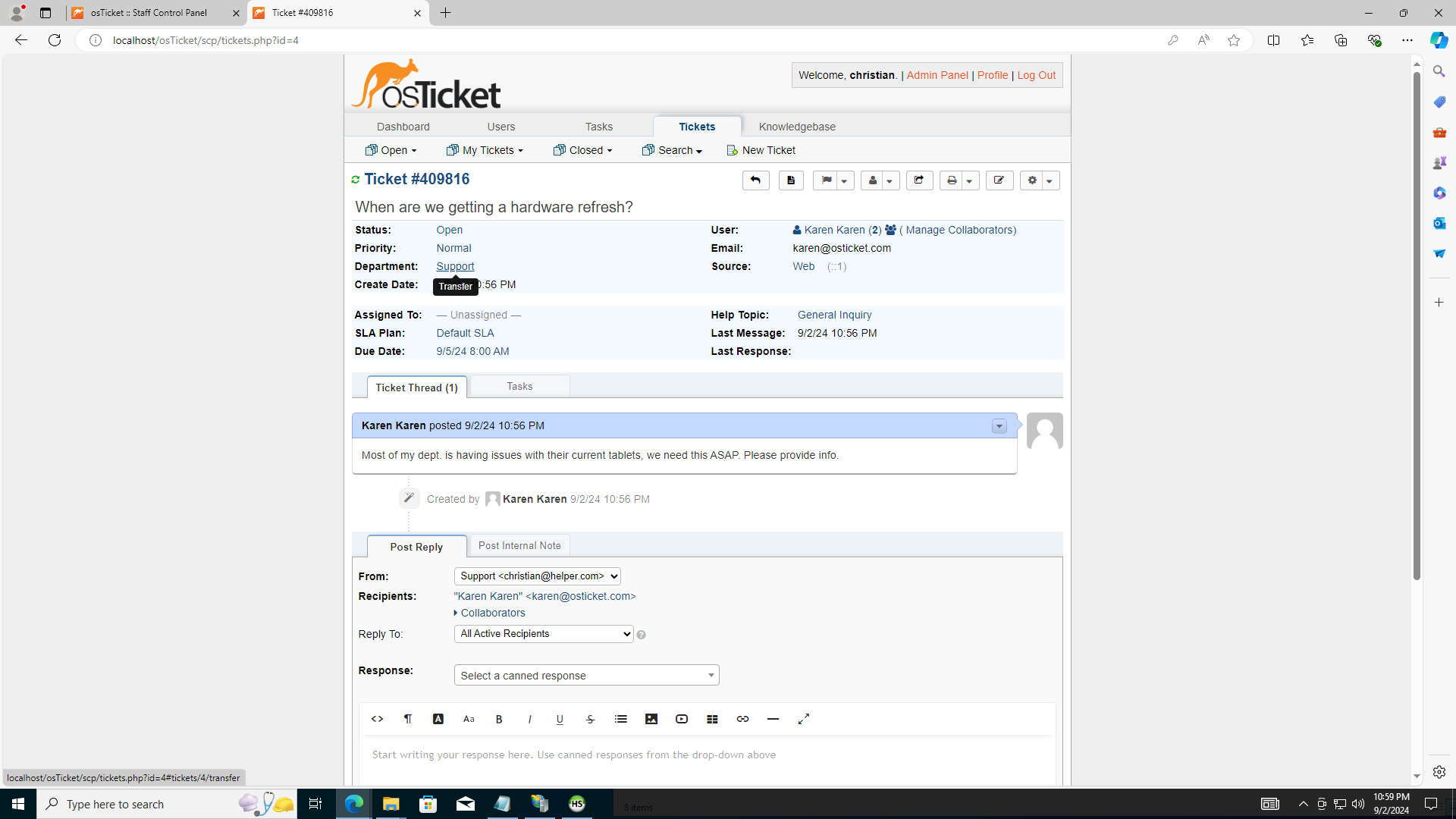Select the reply arrow icon on the ticket toolbar
Image resolution: width=1456 pixels, height=819 pixels.
tap(755, 180)
